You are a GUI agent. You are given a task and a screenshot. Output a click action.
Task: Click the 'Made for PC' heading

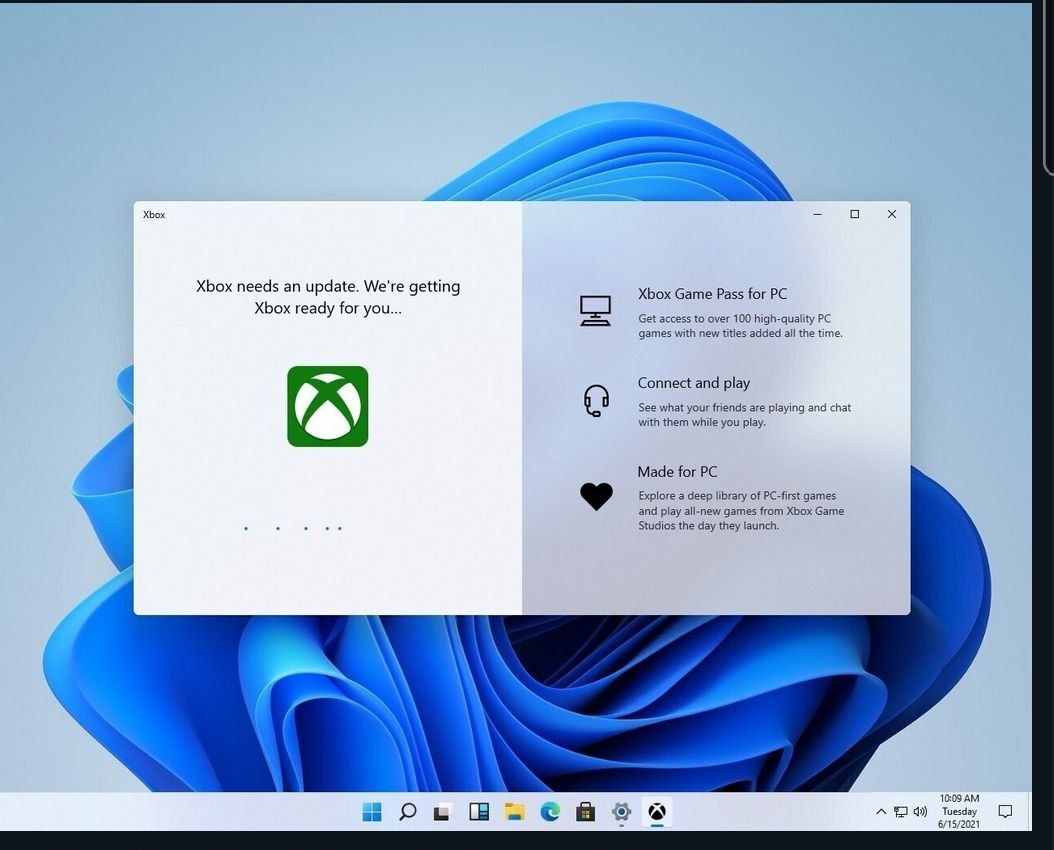click(677, 472)
